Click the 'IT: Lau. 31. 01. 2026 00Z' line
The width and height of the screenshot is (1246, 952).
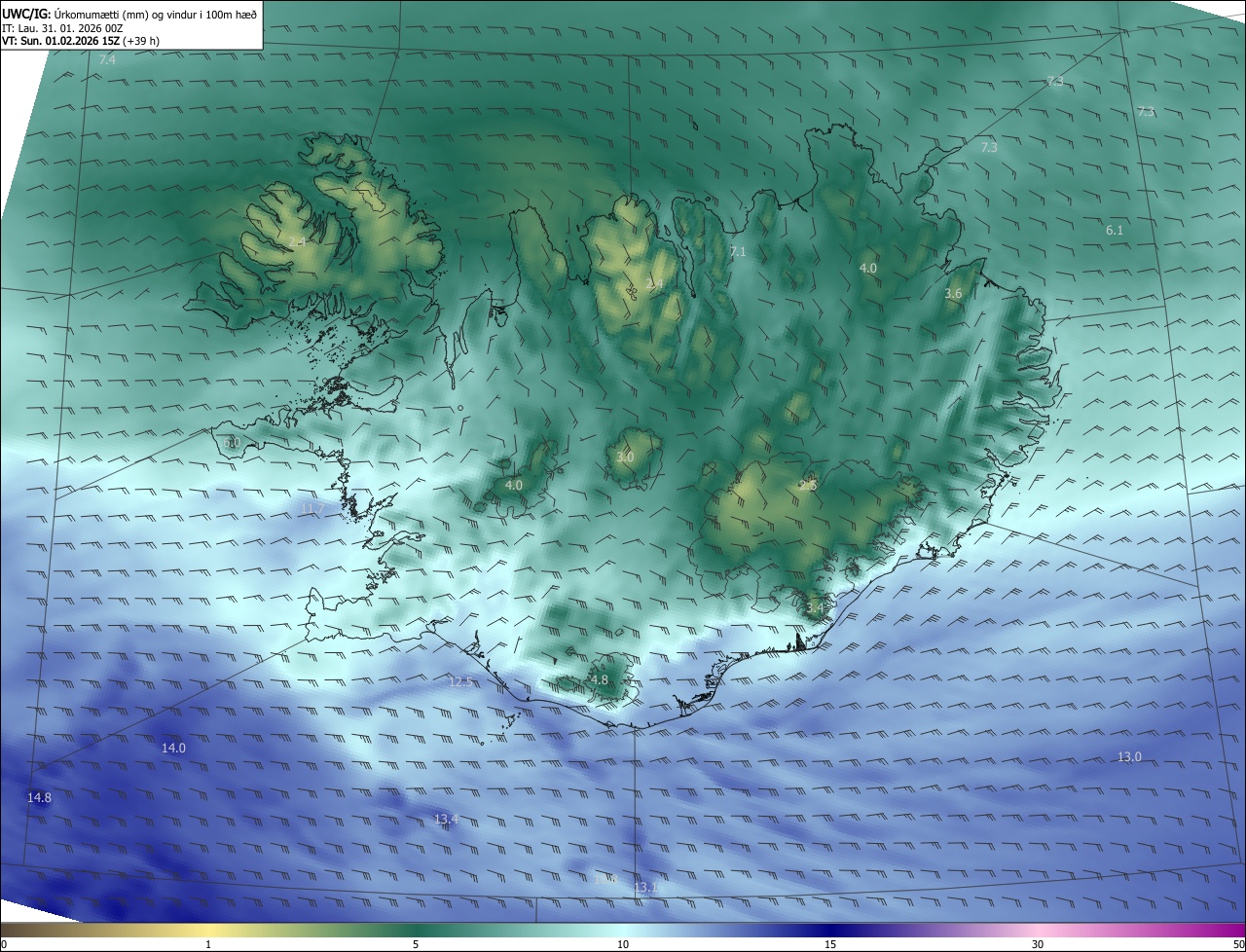[x=62, y=28]
